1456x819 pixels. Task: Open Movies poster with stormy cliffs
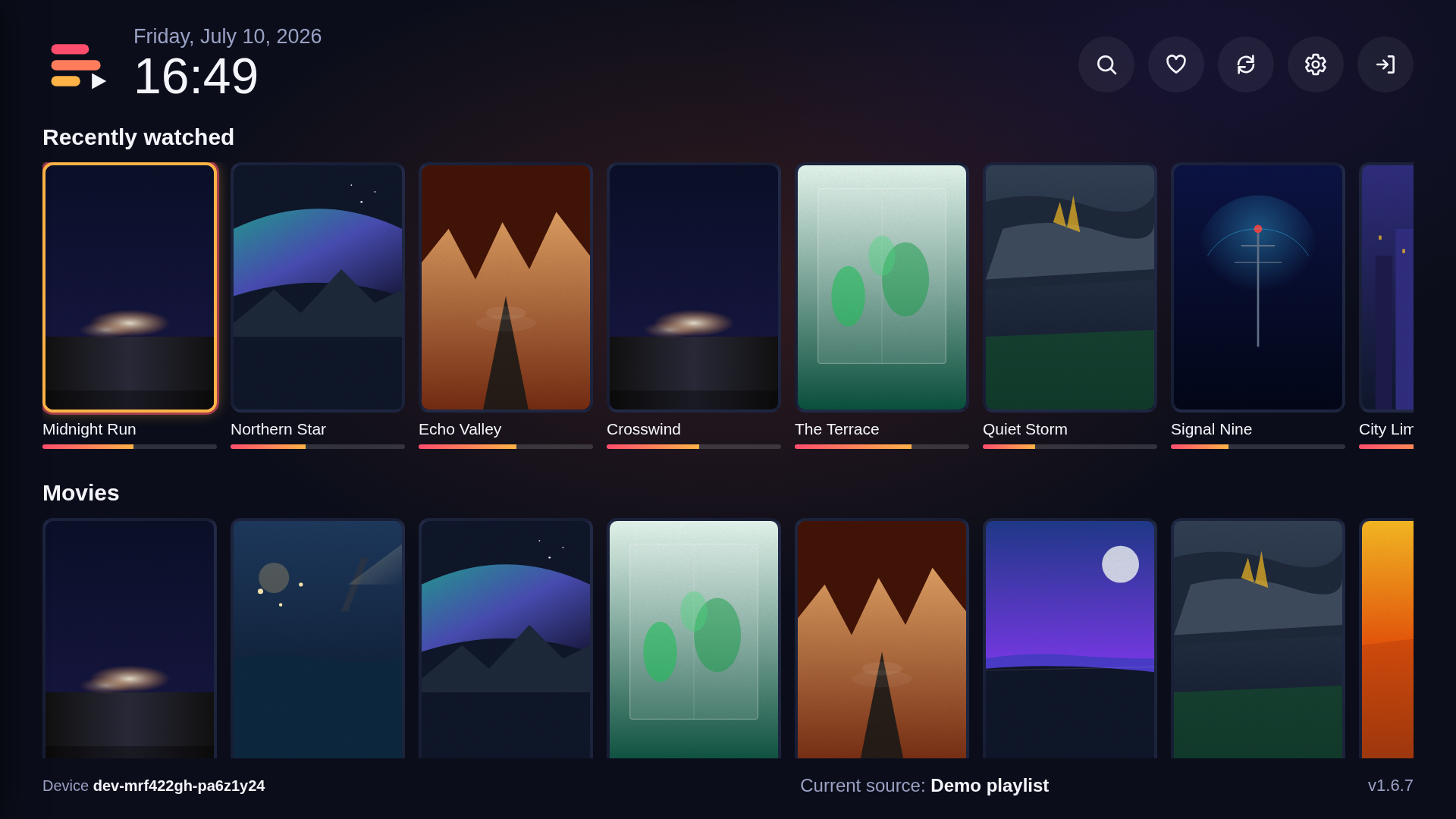tap(1258, 639)
